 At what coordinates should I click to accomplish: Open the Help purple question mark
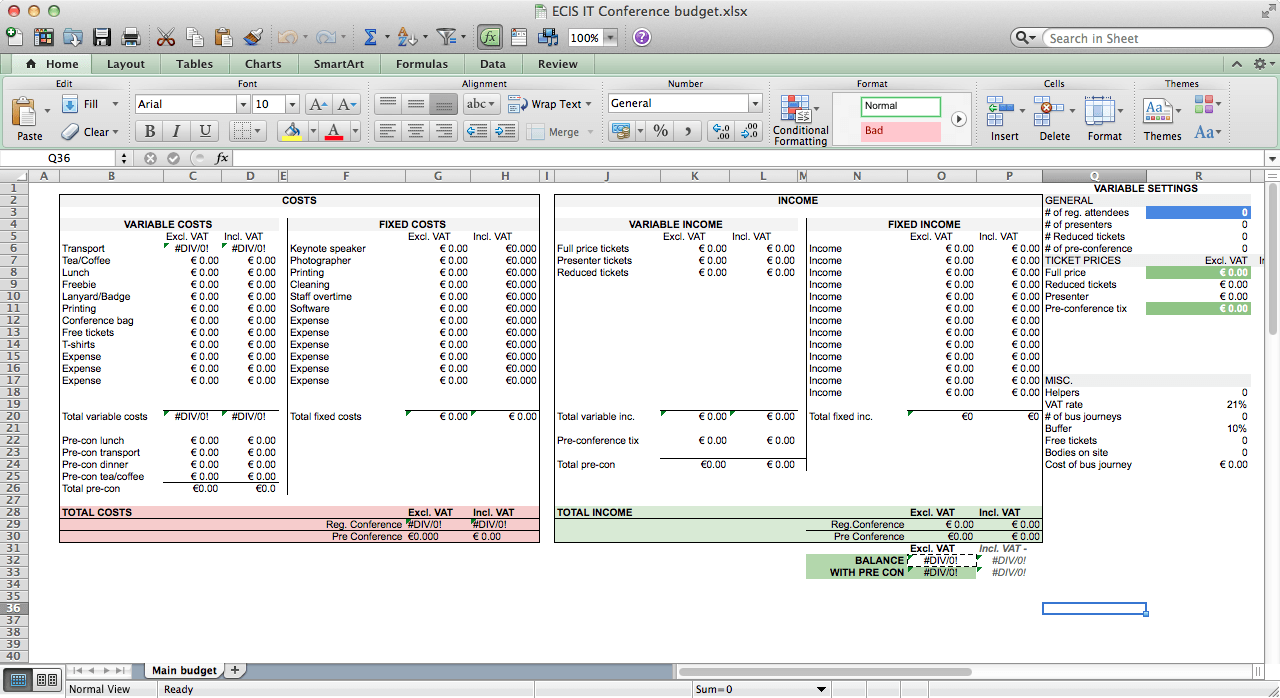point(642,38)
